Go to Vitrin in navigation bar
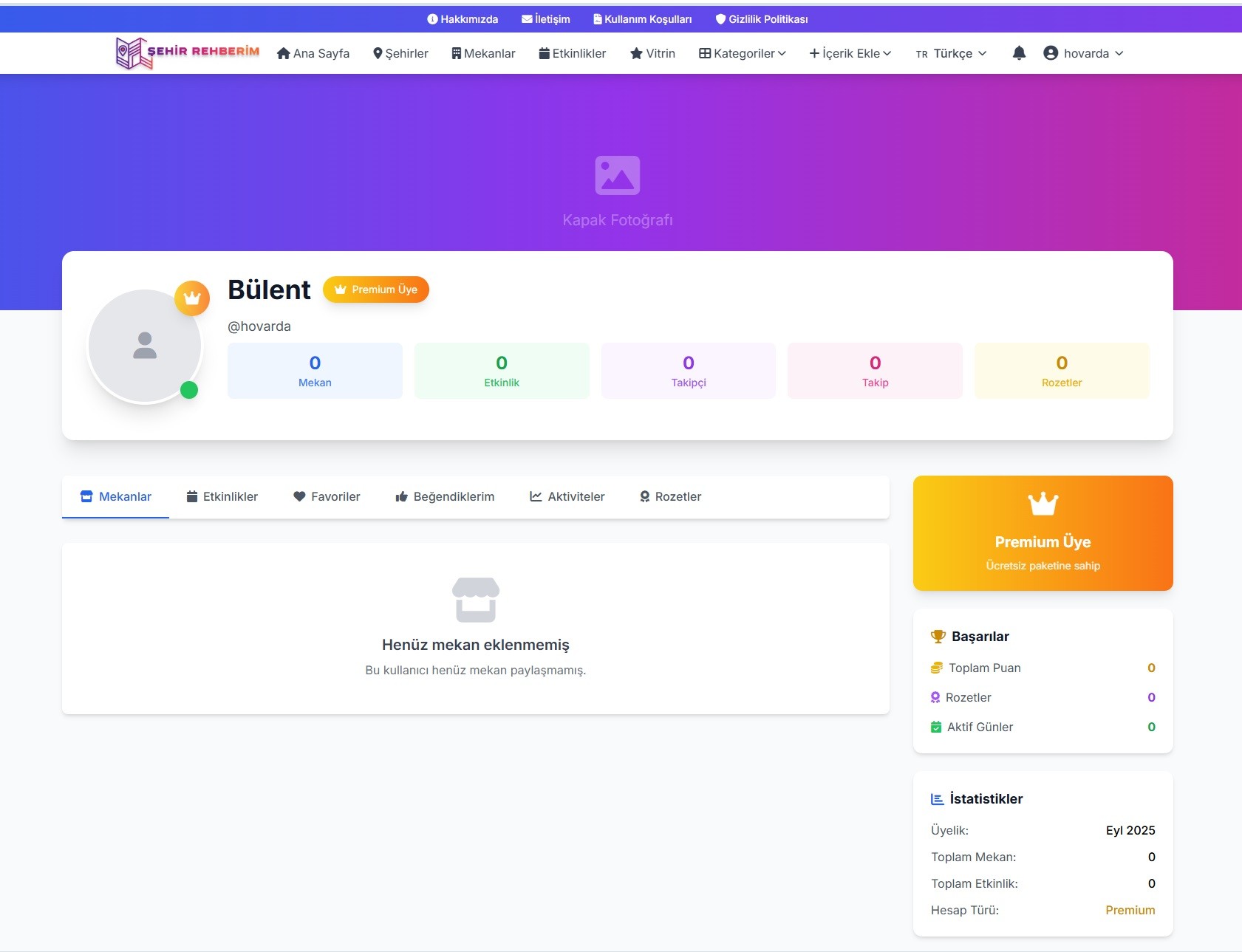The image size is (1242, 952). [x=652, y=53]
